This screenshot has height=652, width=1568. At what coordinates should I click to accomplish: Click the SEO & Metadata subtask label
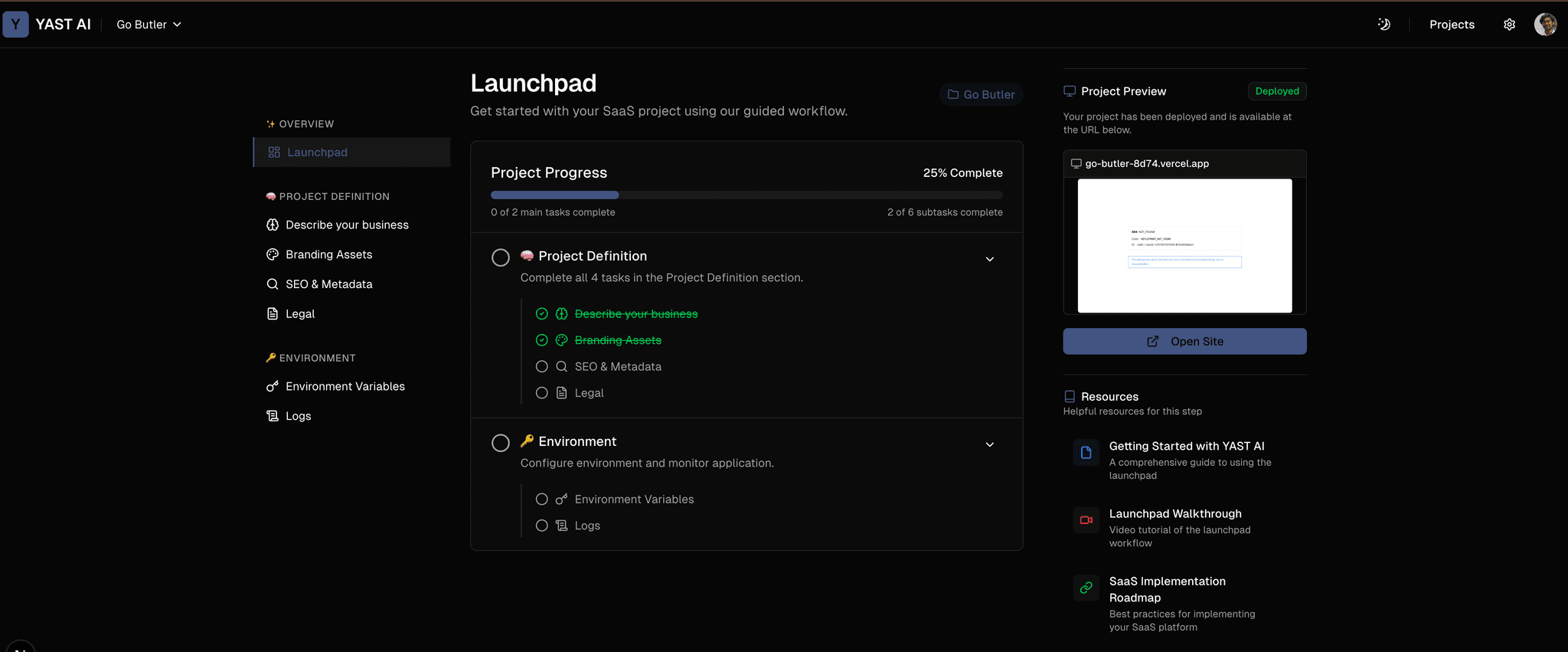(618, 366)
